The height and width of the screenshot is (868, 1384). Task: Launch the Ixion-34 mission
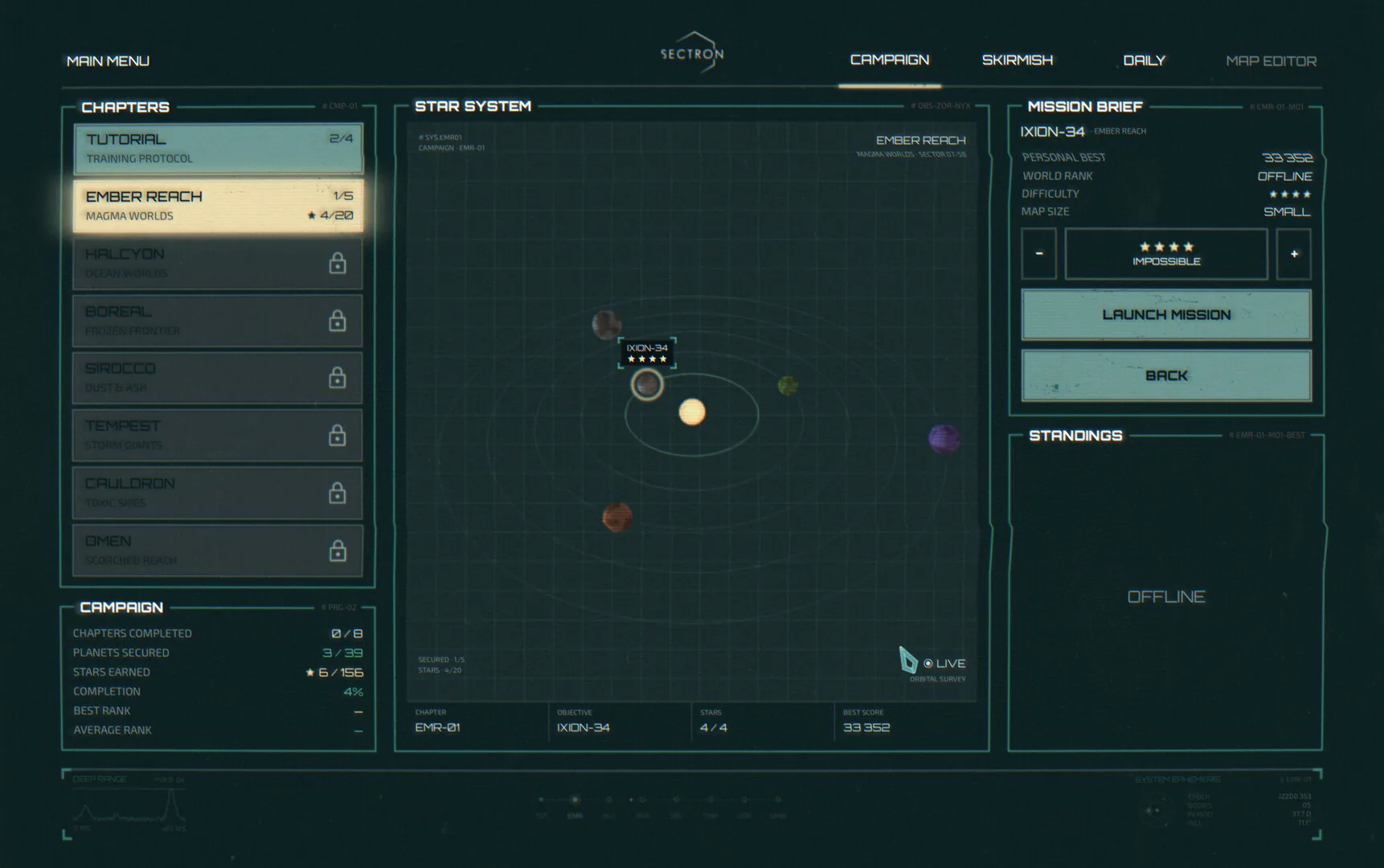(1166, 315)
